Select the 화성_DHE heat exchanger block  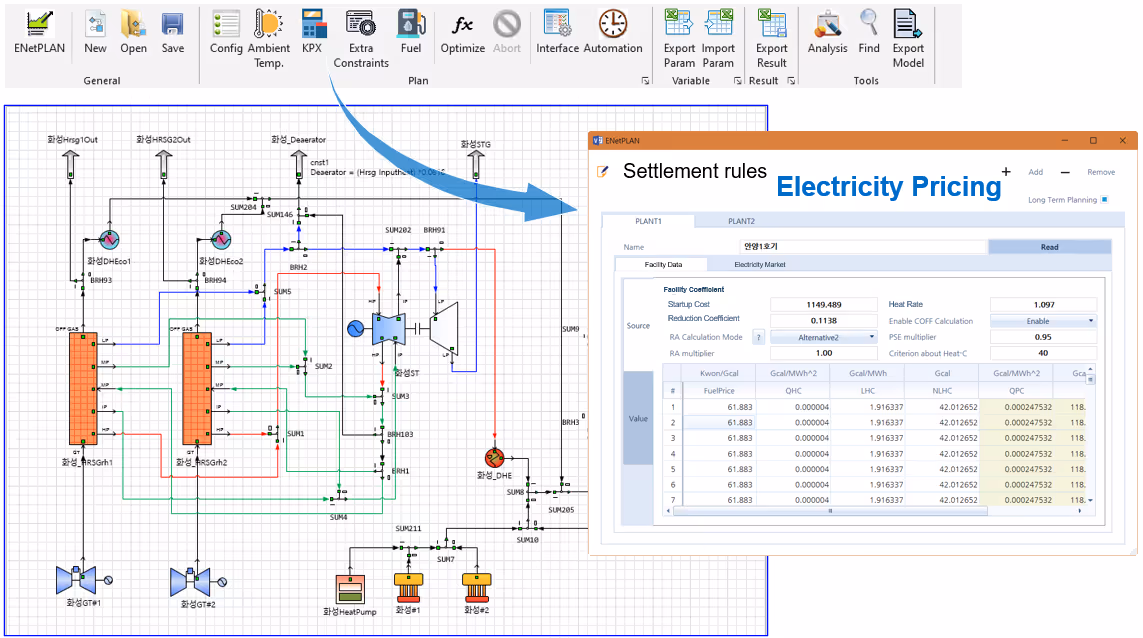494,458
